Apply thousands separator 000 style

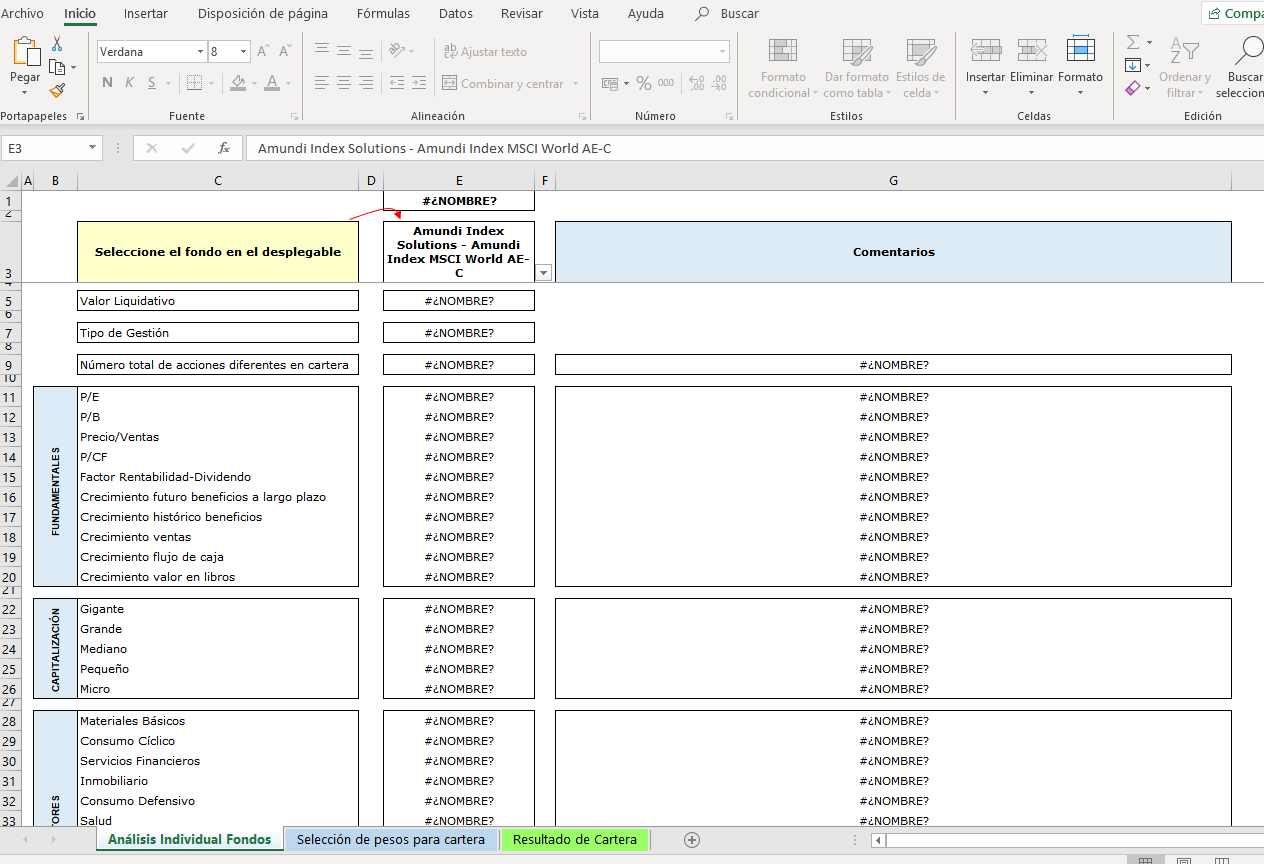[665, 83]
